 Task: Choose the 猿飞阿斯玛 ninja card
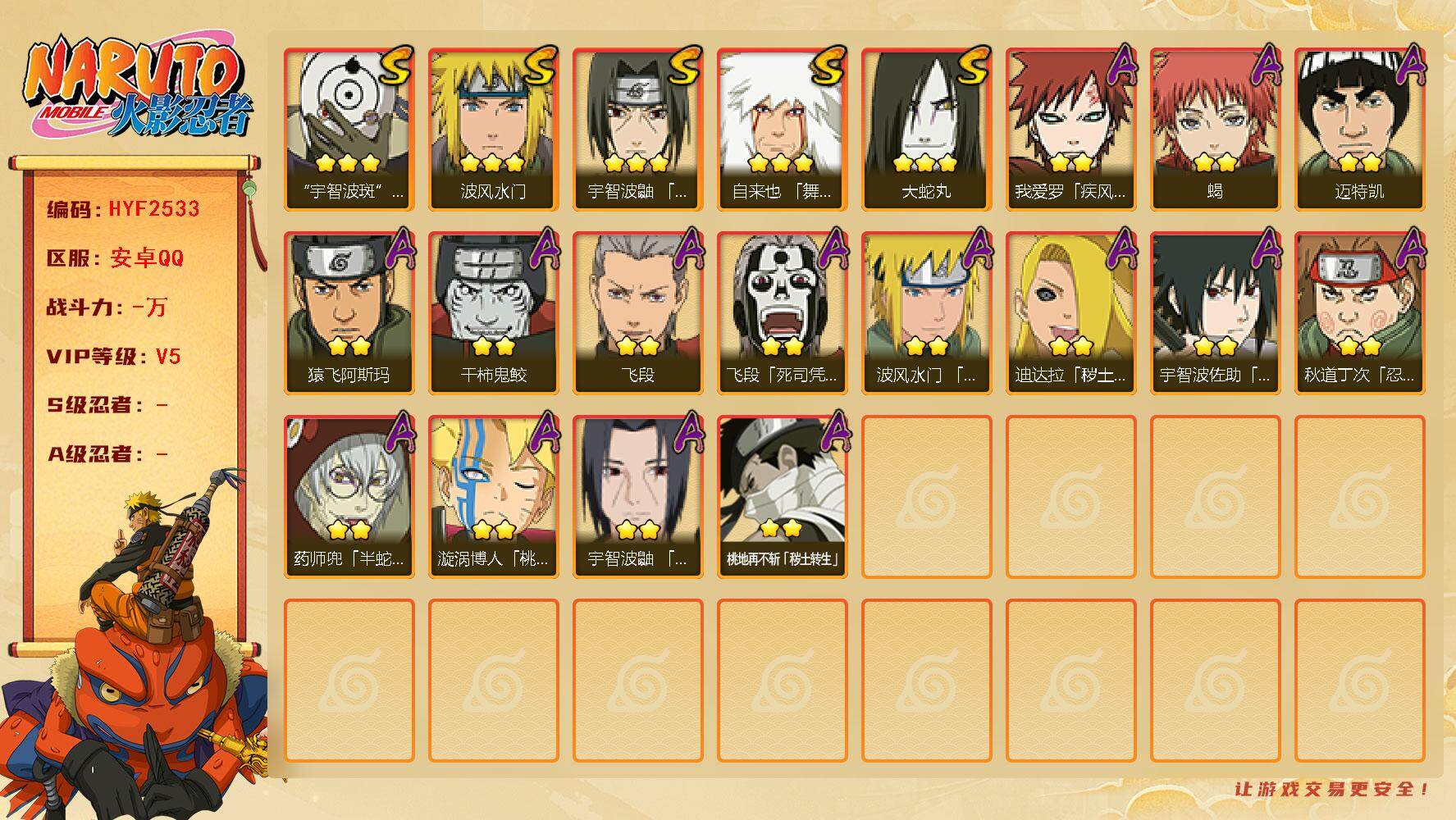[x=349, y=312]
